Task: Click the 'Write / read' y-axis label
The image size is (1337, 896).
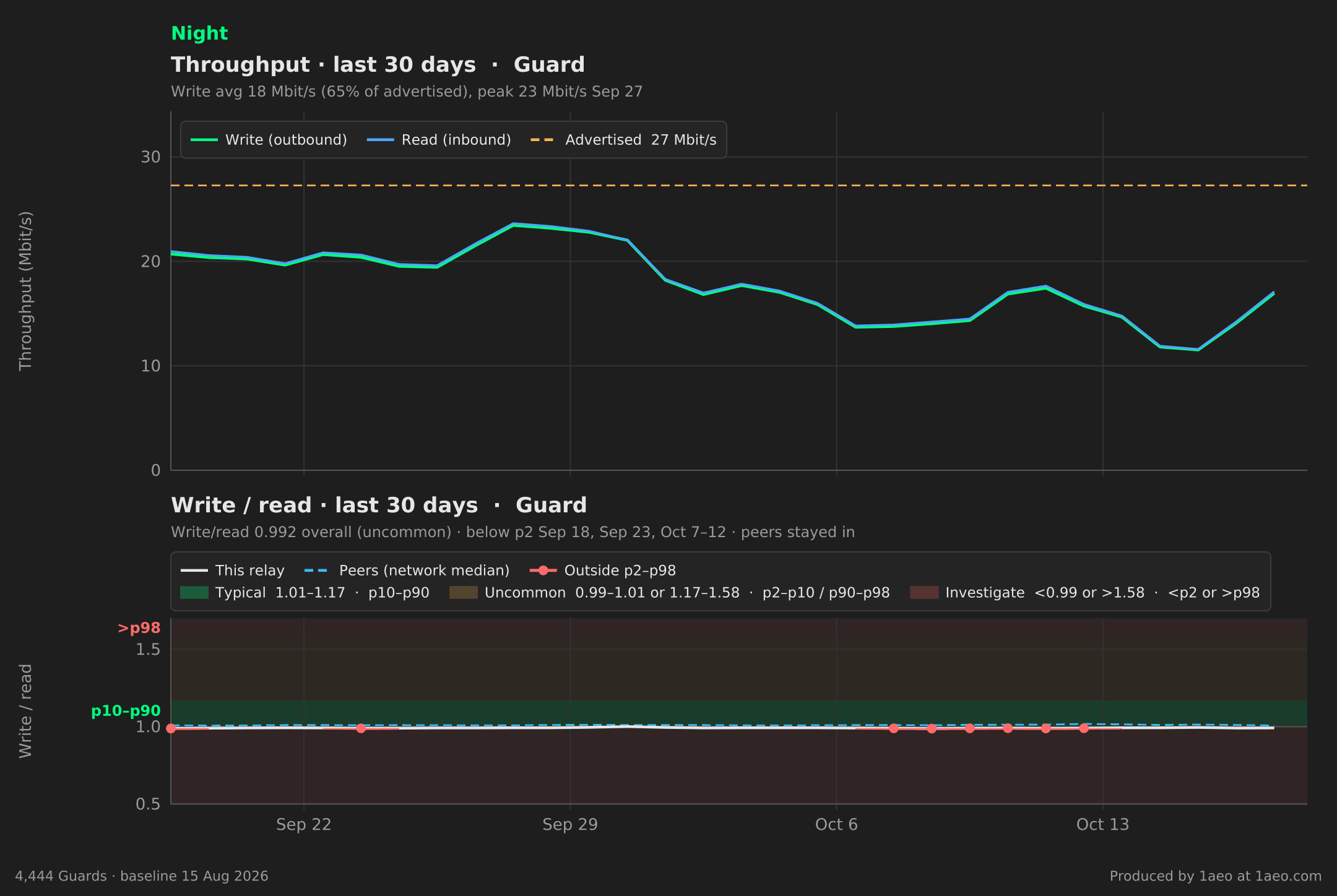Action: 25,711
